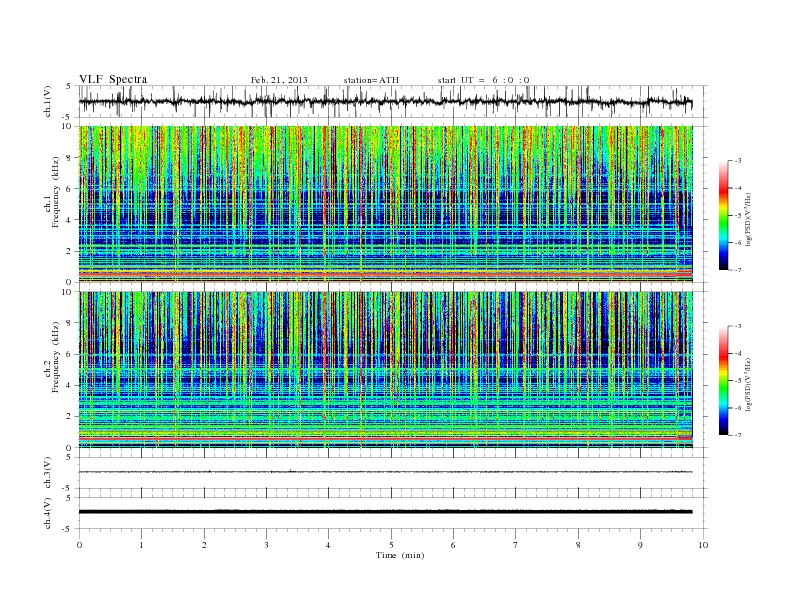Image resolution: width=792 pixels, height=612 pixels.
Task: Click the time axis tick label "4"
Action: pos(329,545)
